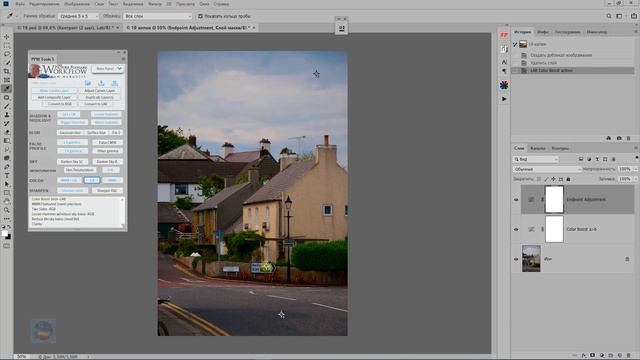This screenshot has height=360, width=640.
Task: Click the Skin Desaturation button
Action: (x=80, y=170)
